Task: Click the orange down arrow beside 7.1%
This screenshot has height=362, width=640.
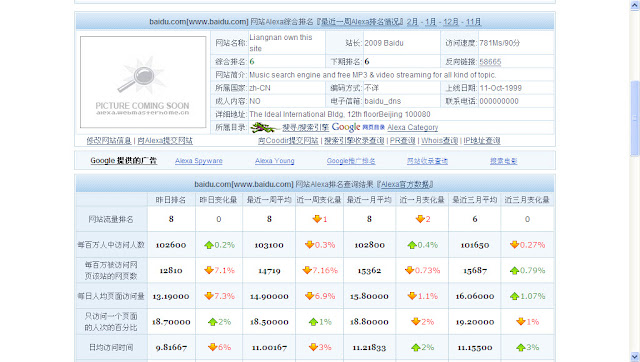Action: click(209, 270)
